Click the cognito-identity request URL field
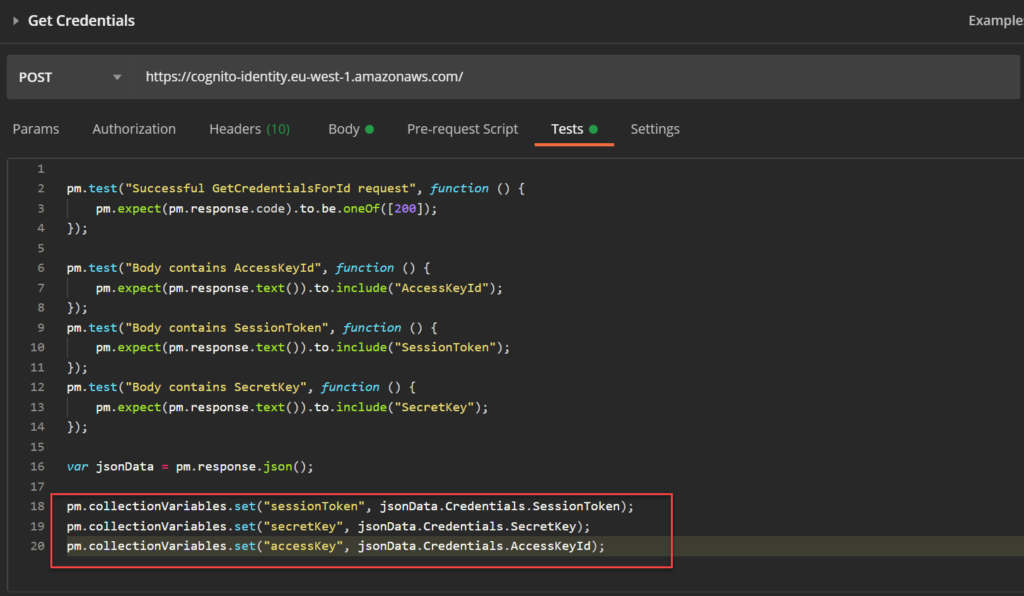Screen dimensions: 1024x596 (x=304, y=77)
